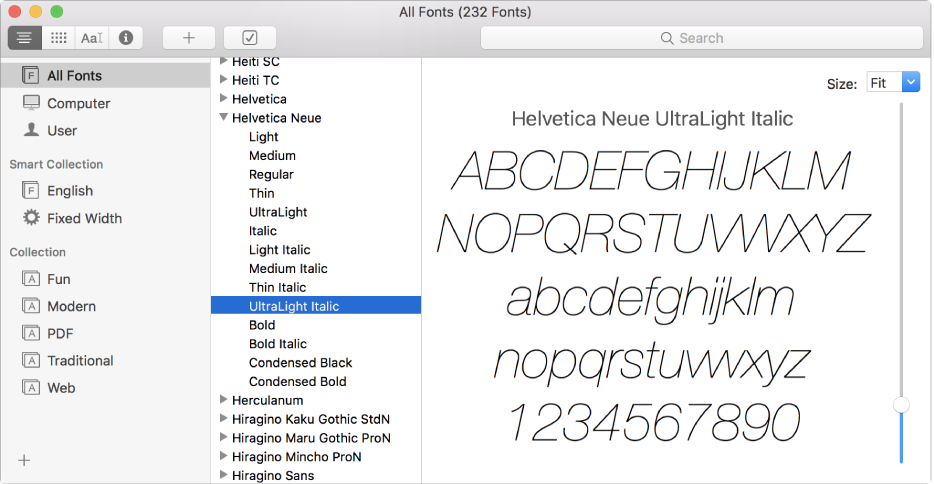Select the Fixed Width smart collection
This screenshot has height=484, width=934.
tap(84, 218)
